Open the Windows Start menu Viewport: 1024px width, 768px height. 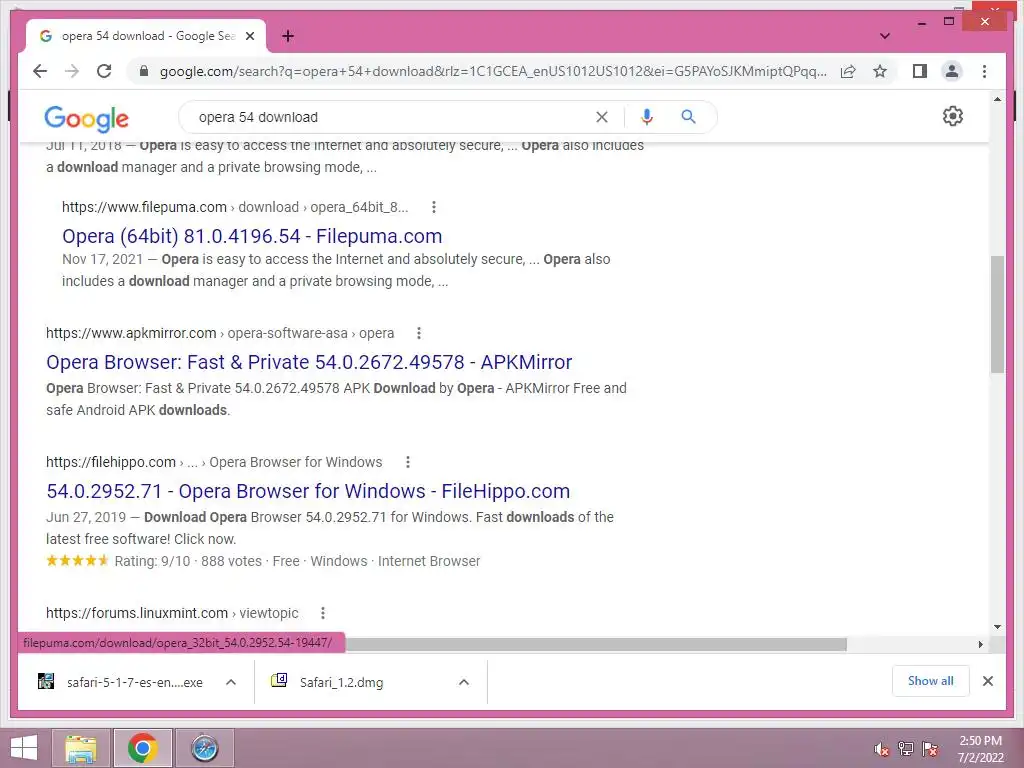24,748
